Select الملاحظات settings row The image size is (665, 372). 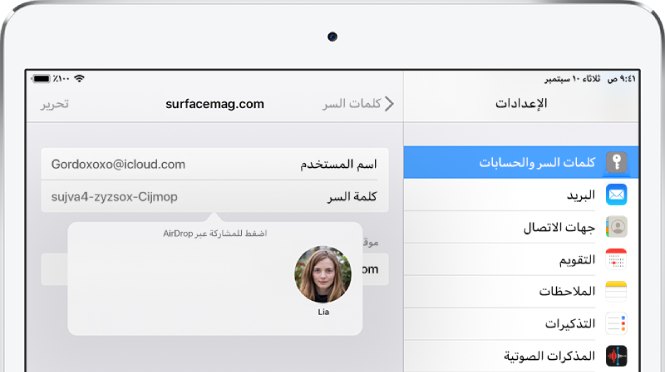click(x=521, y=291)
